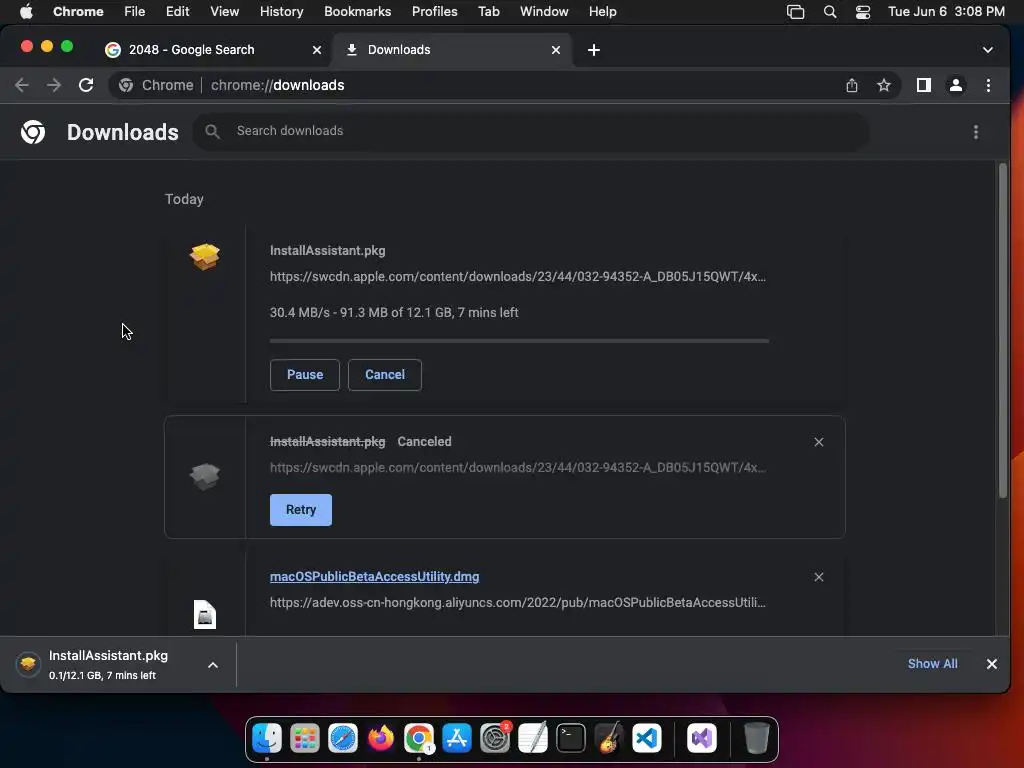This screenshot has height=768, width=1024.
Task: Open the Window menu
Action: (x=544, y=12)
